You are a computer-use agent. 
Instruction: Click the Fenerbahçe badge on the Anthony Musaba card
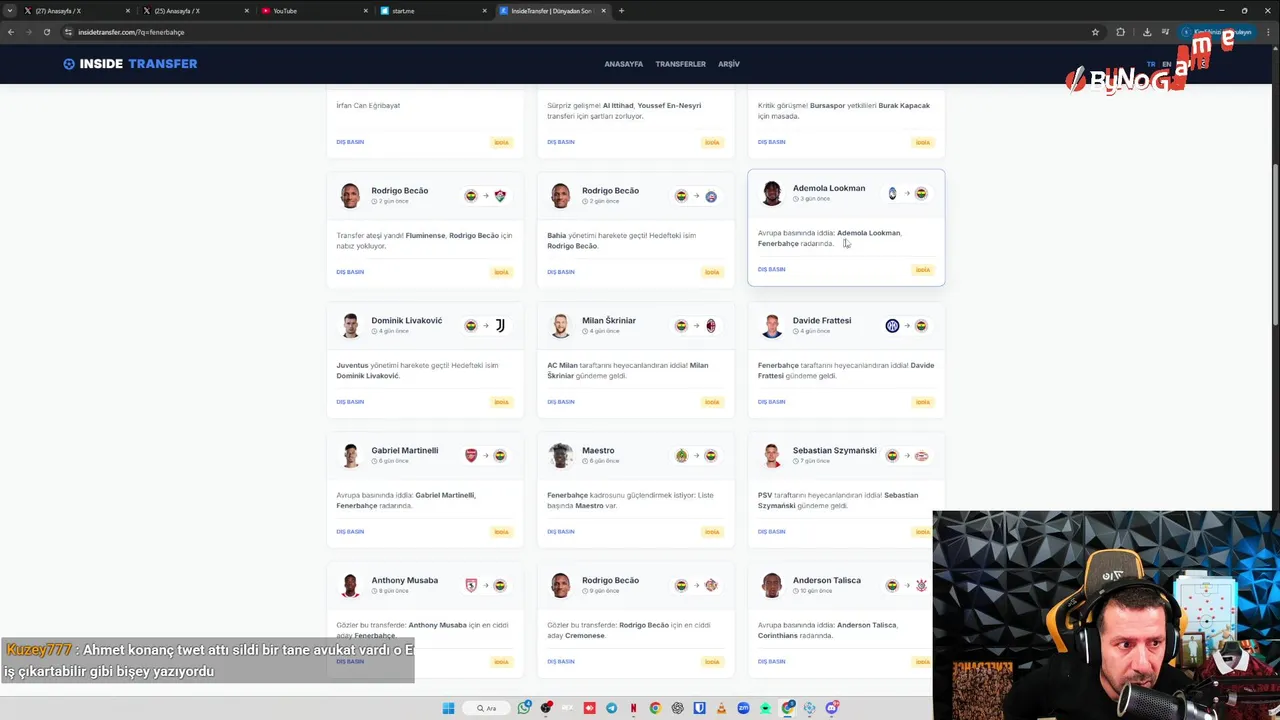click(x=500, y=585)
